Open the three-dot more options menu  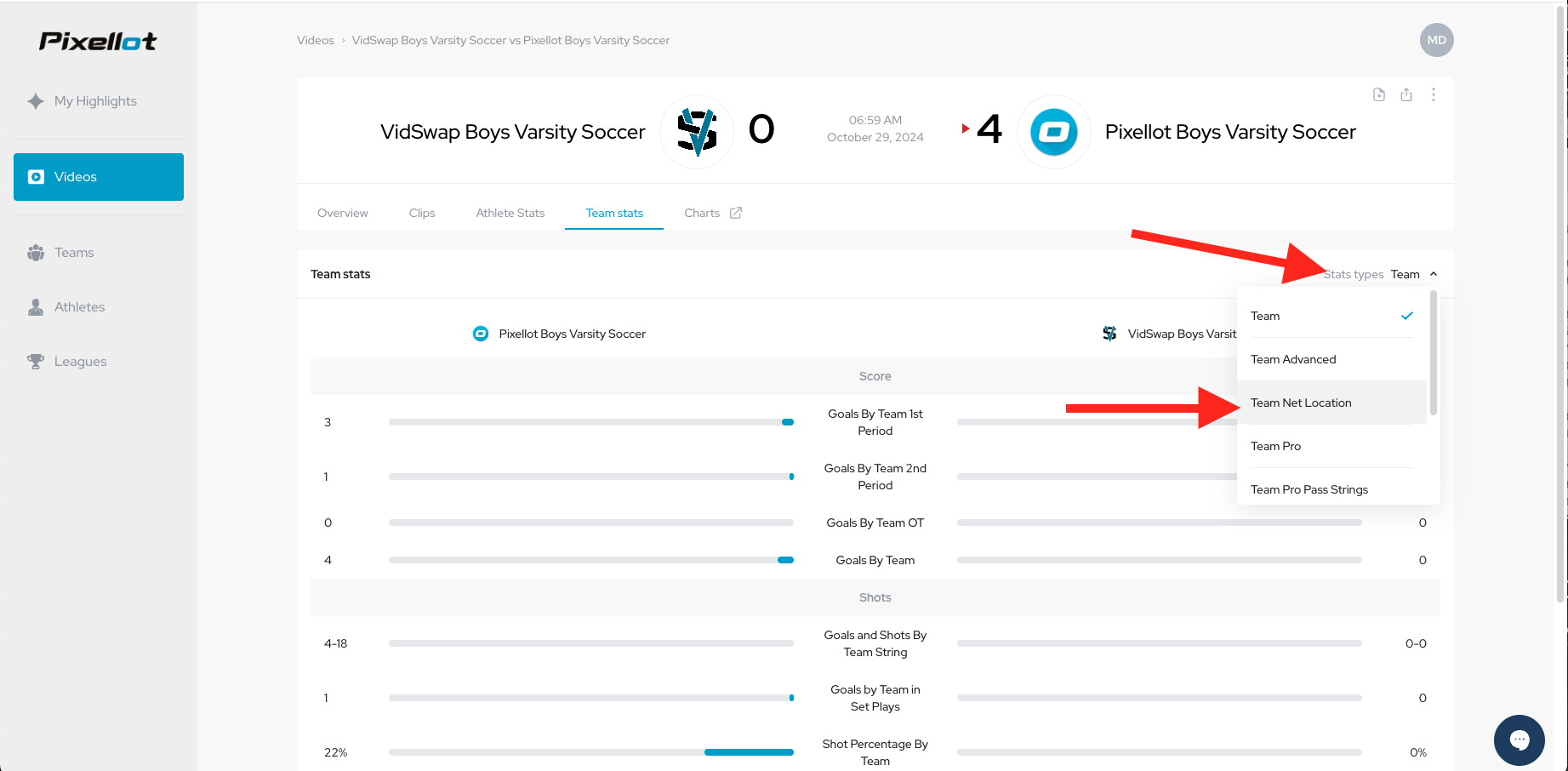tap(1434, 94)
